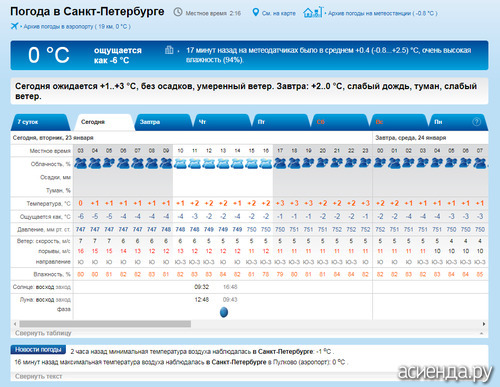Click the Сегодня, вторник, 23 января heading
The height and width of the screenshot is (387, 500).
pyautogui.click(x=53, y=138)
